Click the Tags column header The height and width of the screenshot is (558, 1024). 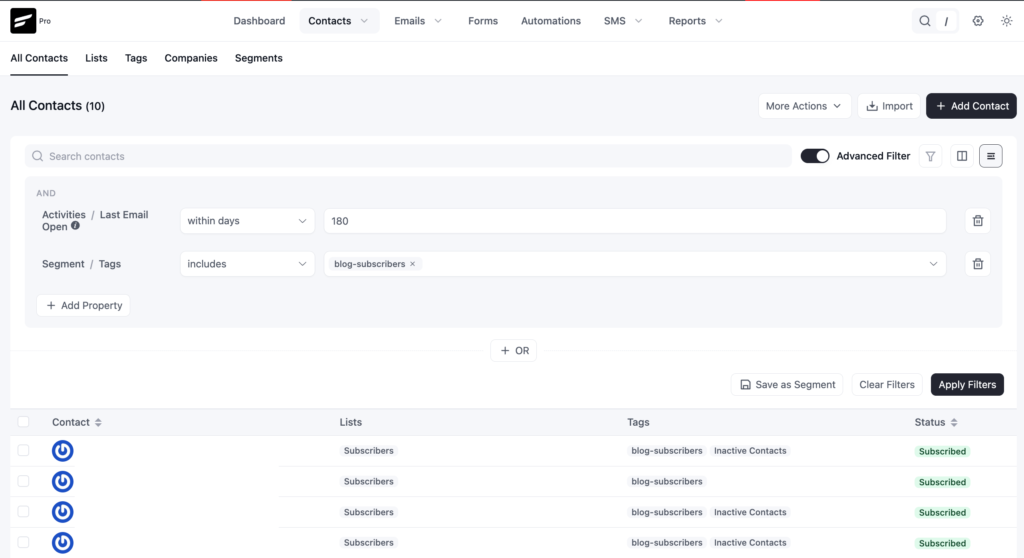click(638, 422)
